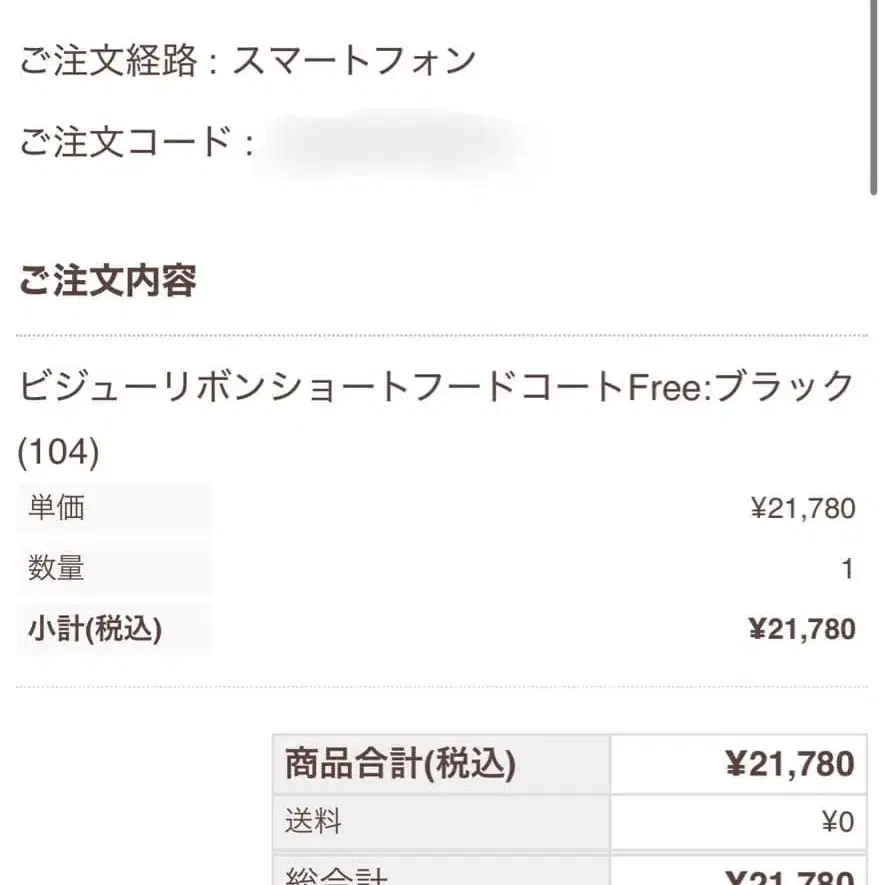Viewport: 885px width, 885px height.
Task: Click the ご注文経路 label text
Action: (x=108, y=62)
